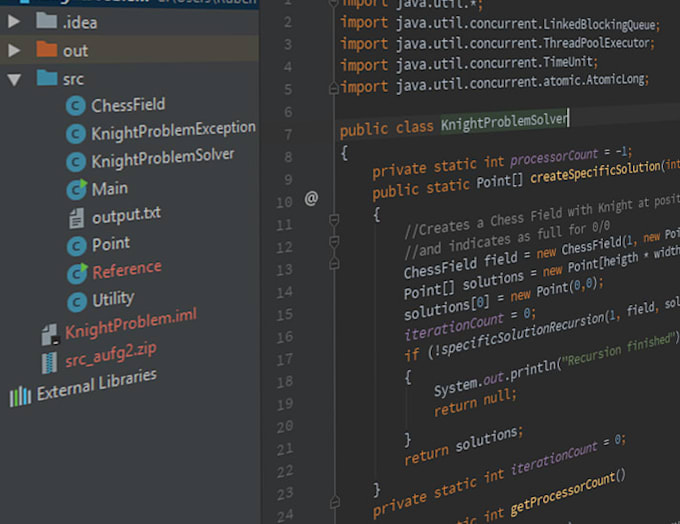Click the highlighted KnightProblemSolver class name in editor
Screen dimensions: 680x524
(504, 123)
